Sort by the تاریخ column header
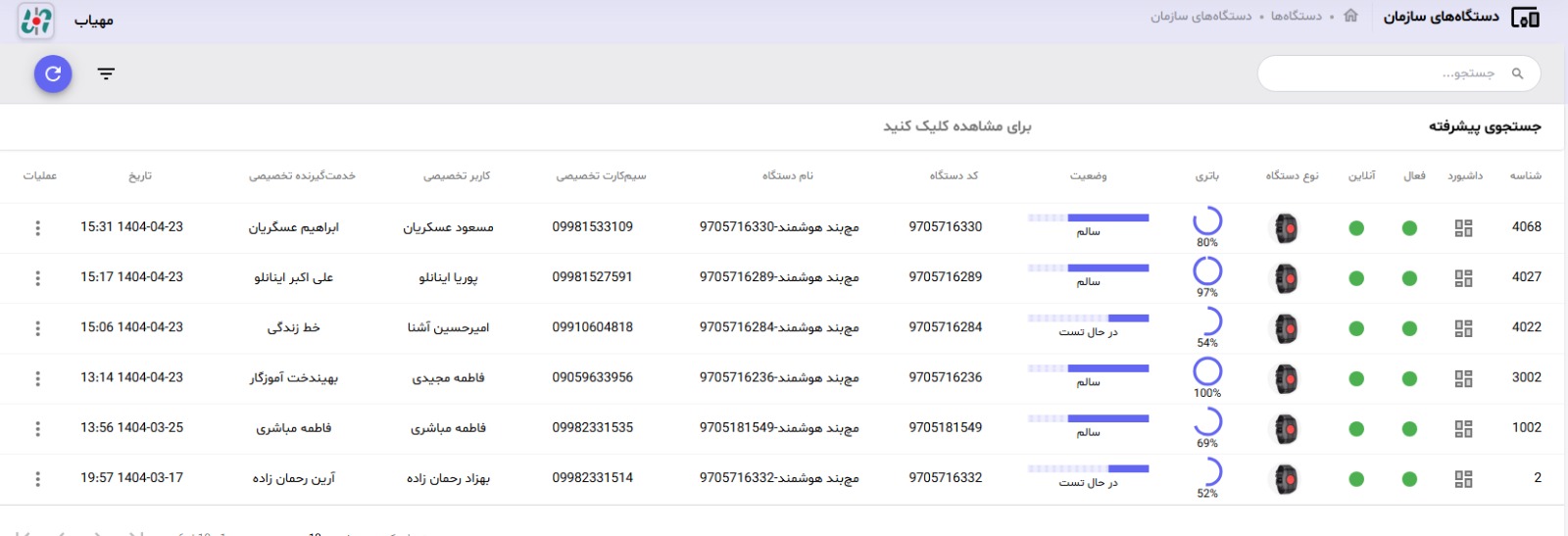 [140, 176]
